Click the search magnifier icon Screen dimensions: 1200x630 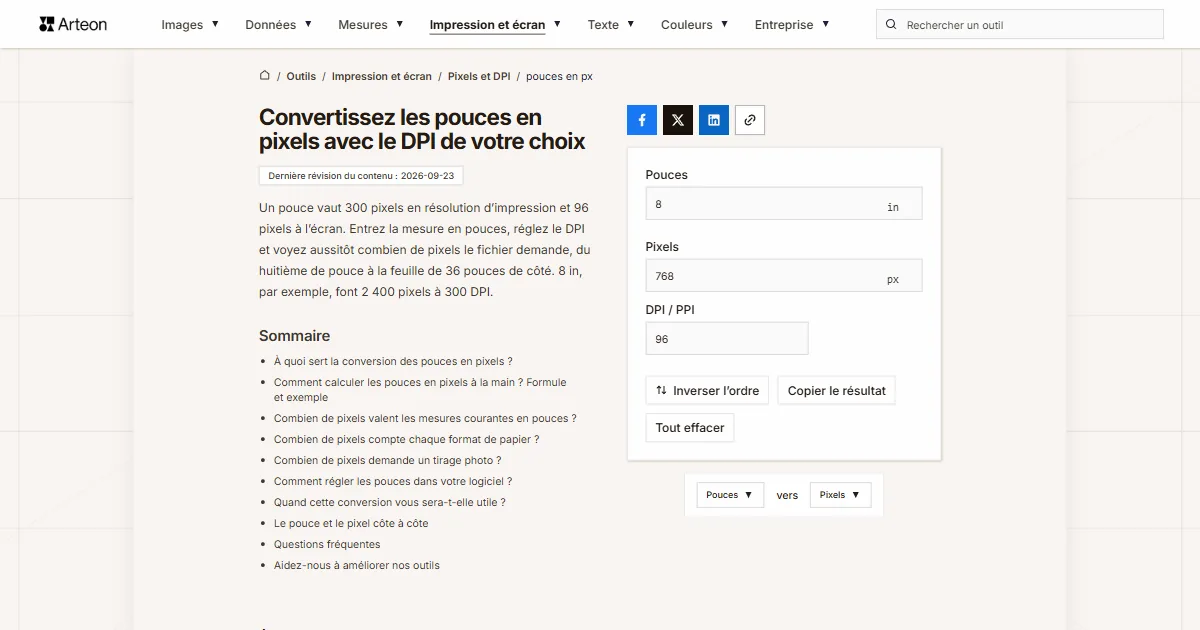point(892,24)
